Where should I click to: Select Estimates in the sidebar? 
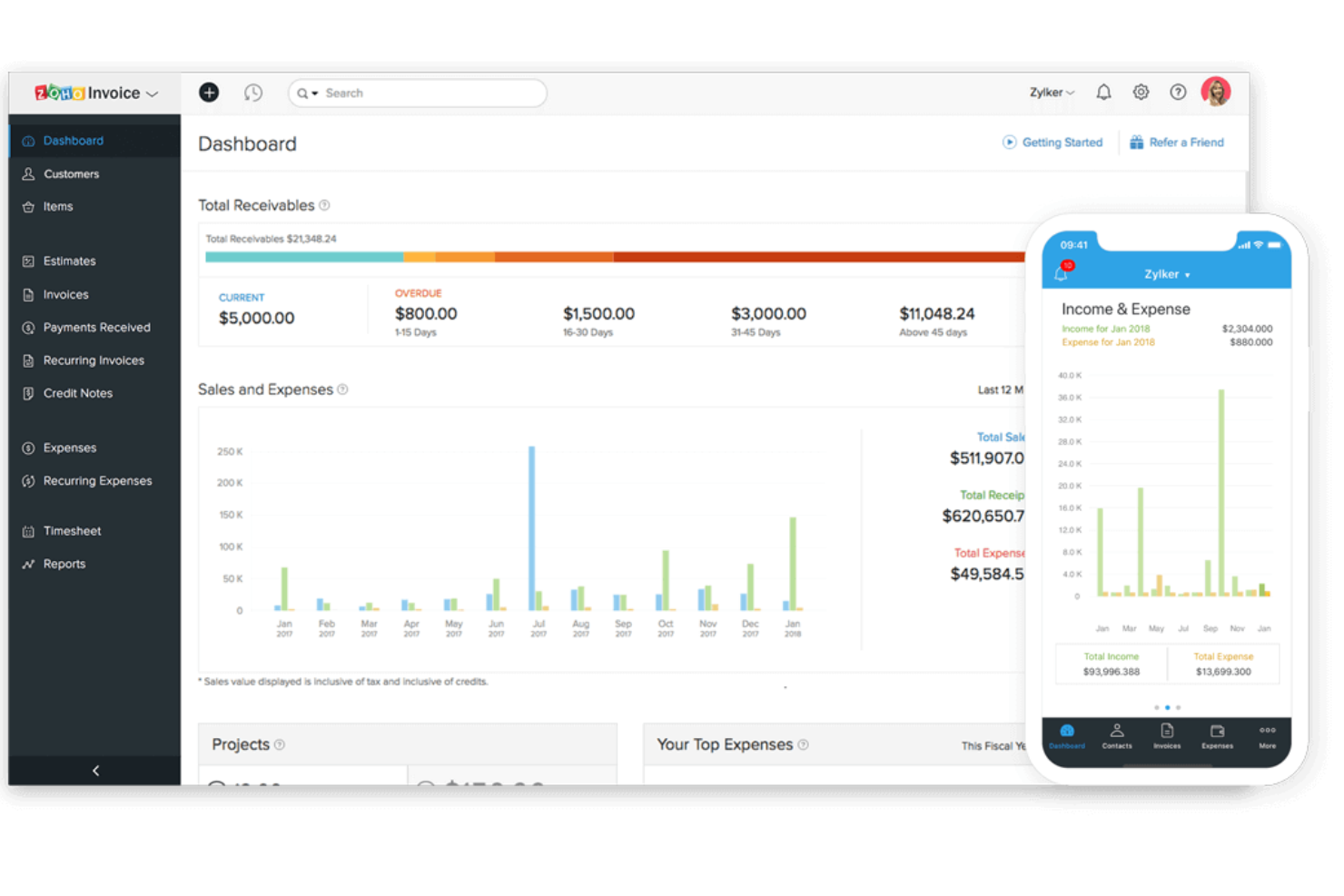(x=69, y=261)
